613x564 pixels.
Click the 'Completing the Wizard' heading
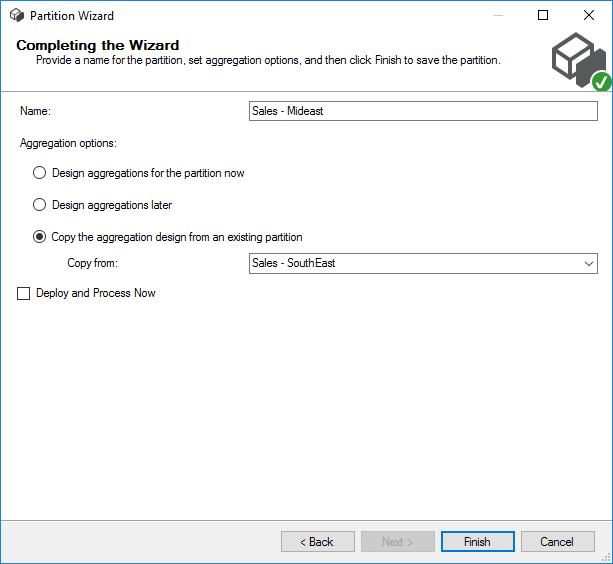[x=98, y=45]
